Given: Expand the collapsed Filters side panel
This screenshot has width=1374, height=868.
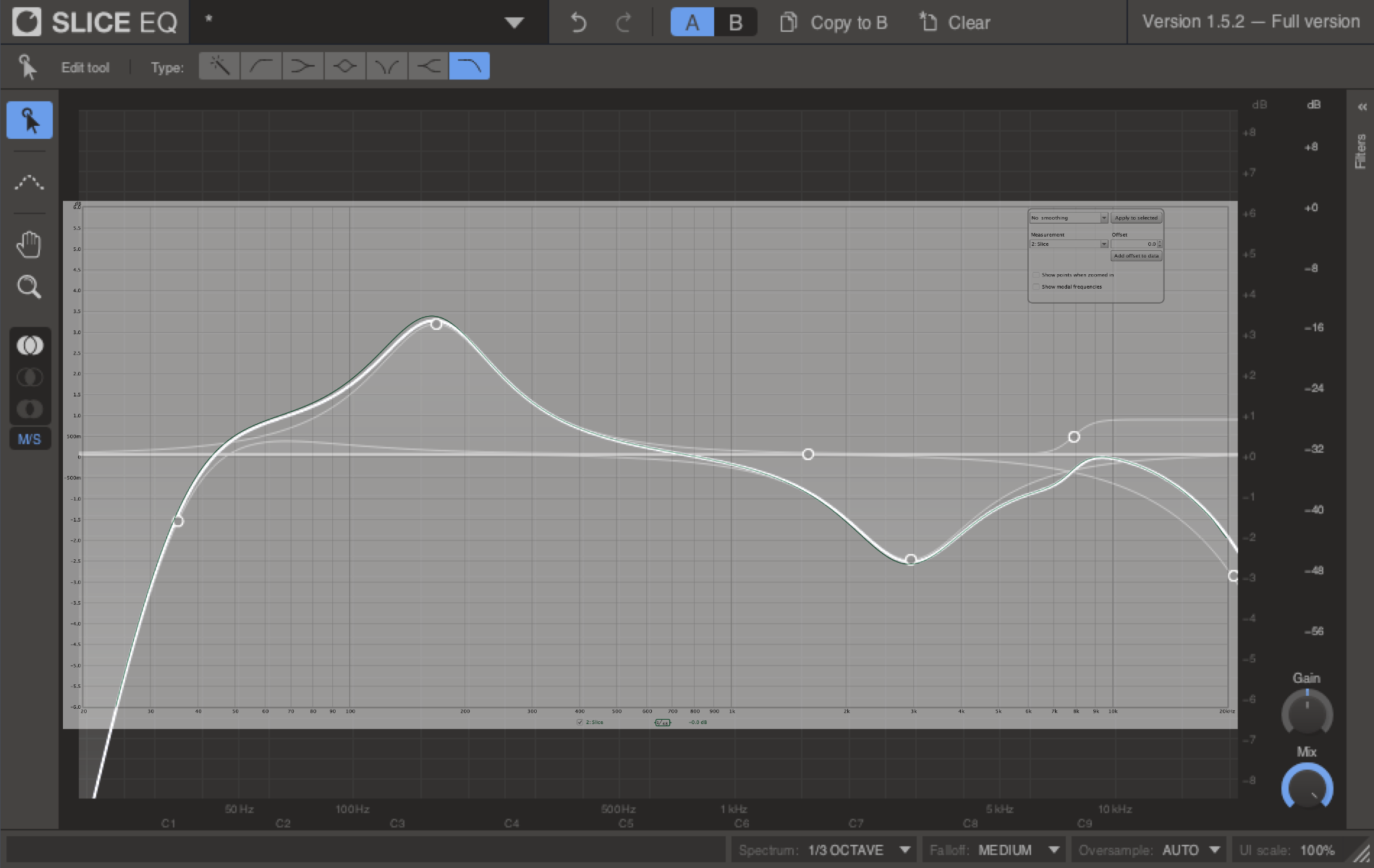Looking at the screenshot, I should 1362,107.
